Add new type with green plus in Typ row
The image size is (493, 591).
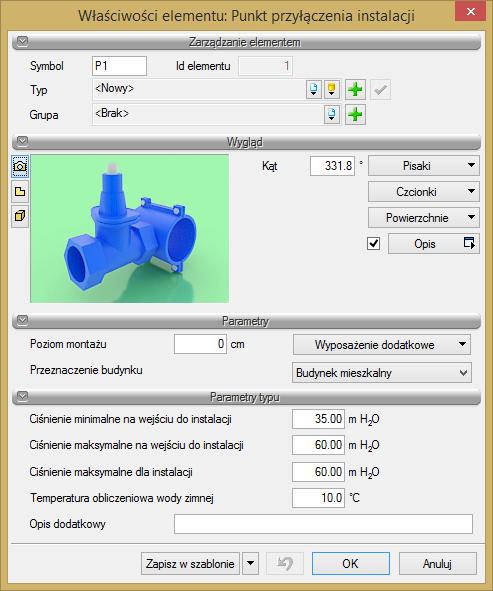(x=355, y=90)
